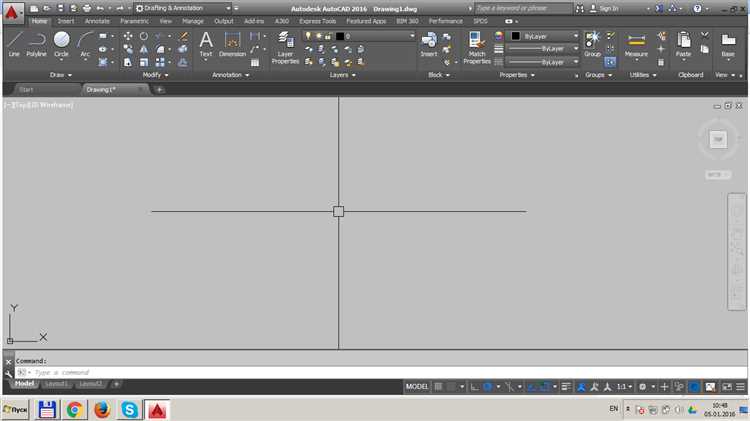This screenshot has height=421, width=750.
Task: Expand the Modify panel options
Action: [x=155, y=75]
